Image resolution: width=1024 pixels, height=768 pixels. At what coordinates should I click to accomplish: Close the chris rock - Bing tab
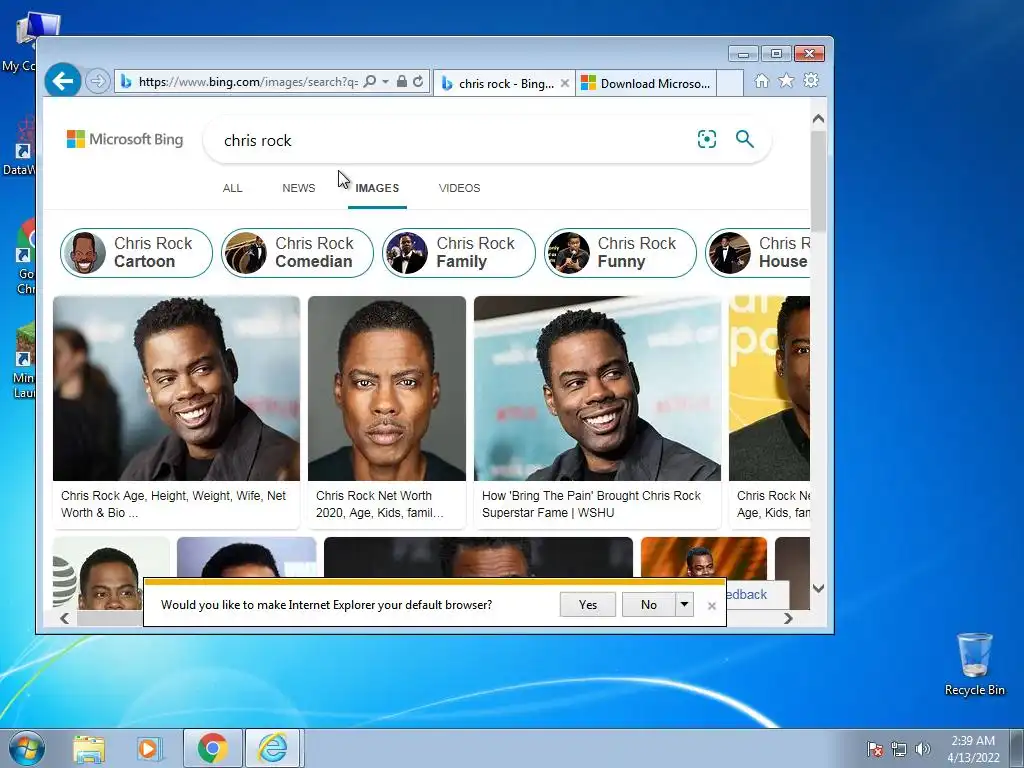pyautogui.click(x=565, y=84)
